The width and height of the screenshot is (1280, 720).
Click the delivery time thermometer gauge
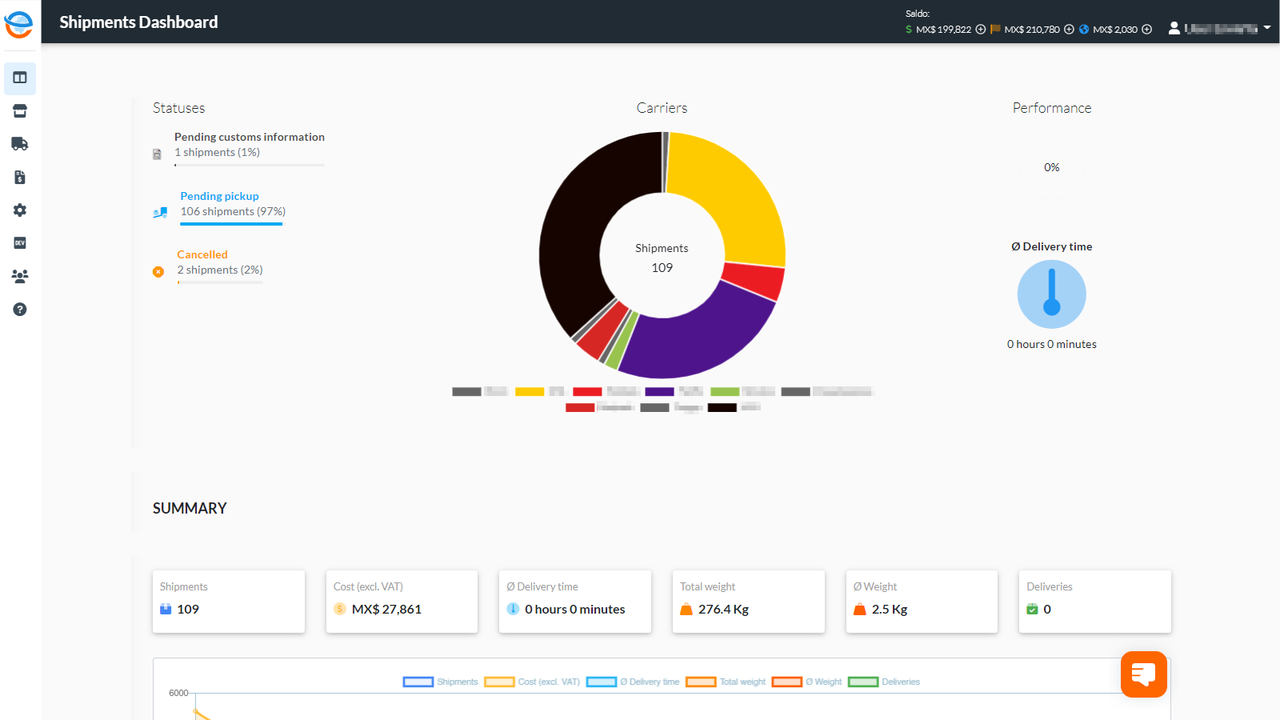[x=1051, y=293]
